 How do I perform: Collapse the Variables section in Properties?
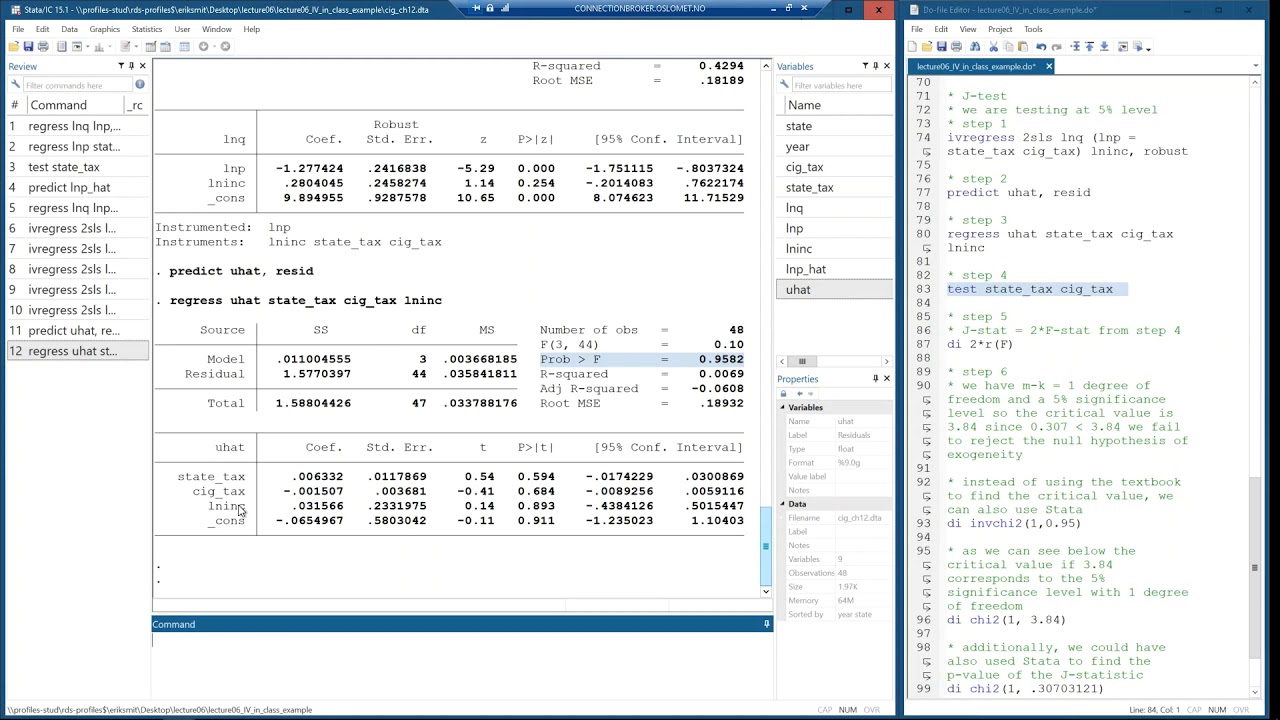click(x=783, y=408)
